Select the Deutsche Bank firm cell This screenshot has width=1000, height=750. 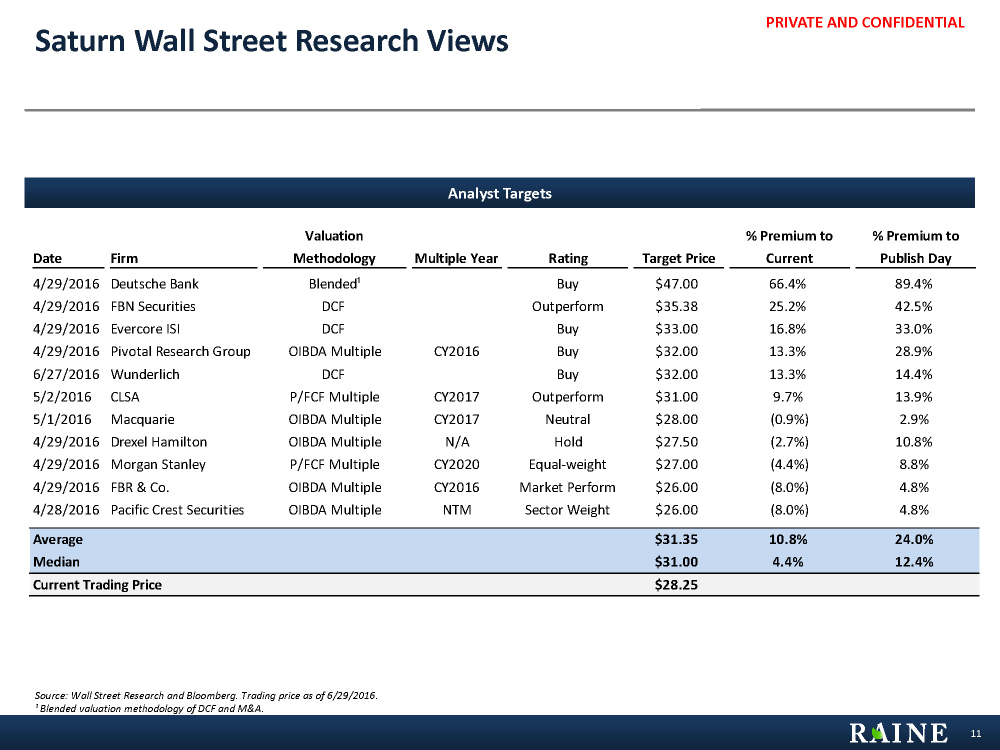click(x=154, y=284)
